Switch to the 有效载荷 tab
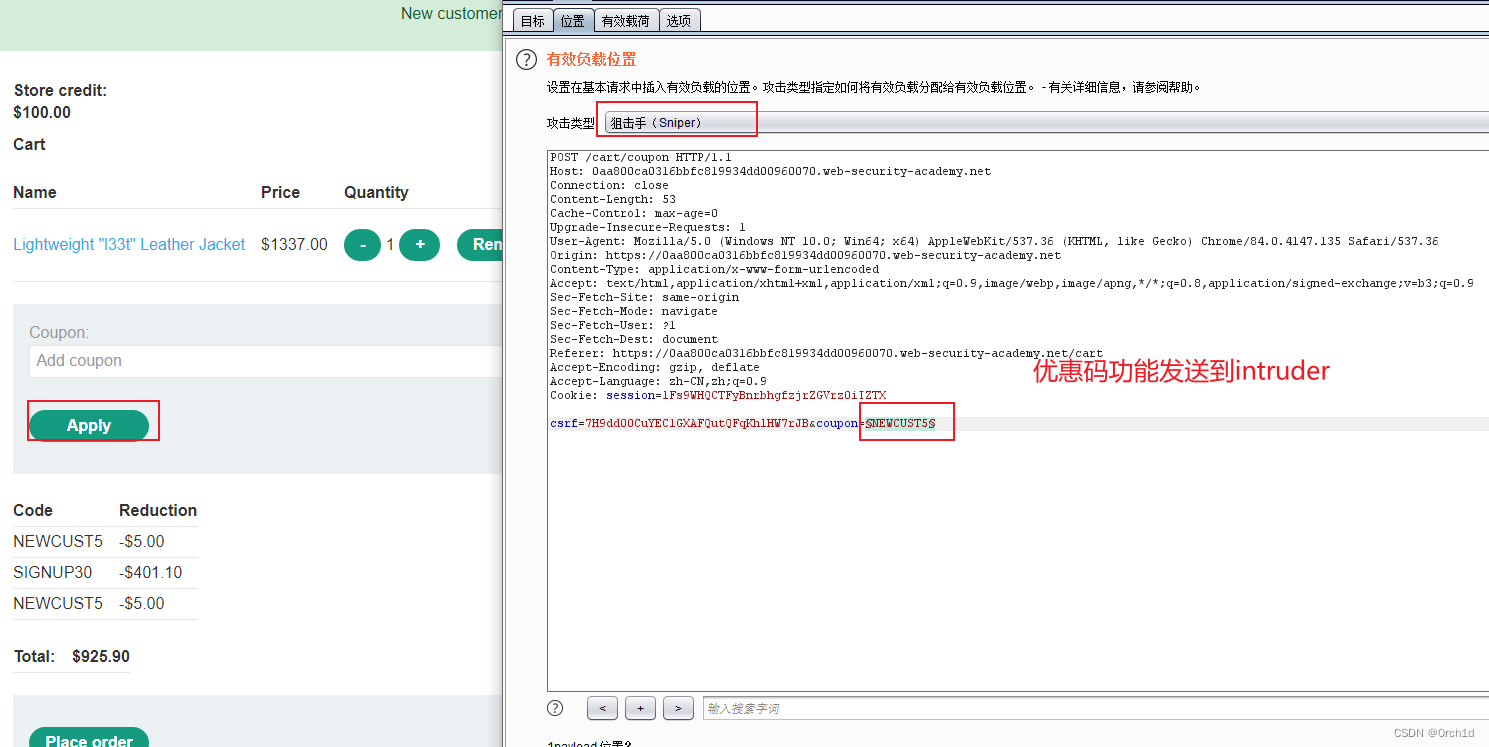1489x747 pixels. coord(626,20)
